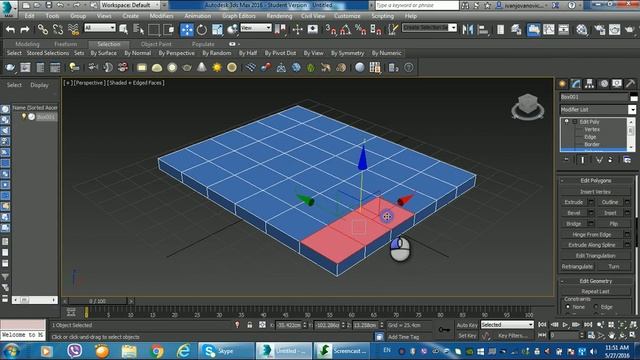Toggle the 3D Snaps icon
Image resolution: width=640 pixels, height=360 pixels.
331,29
